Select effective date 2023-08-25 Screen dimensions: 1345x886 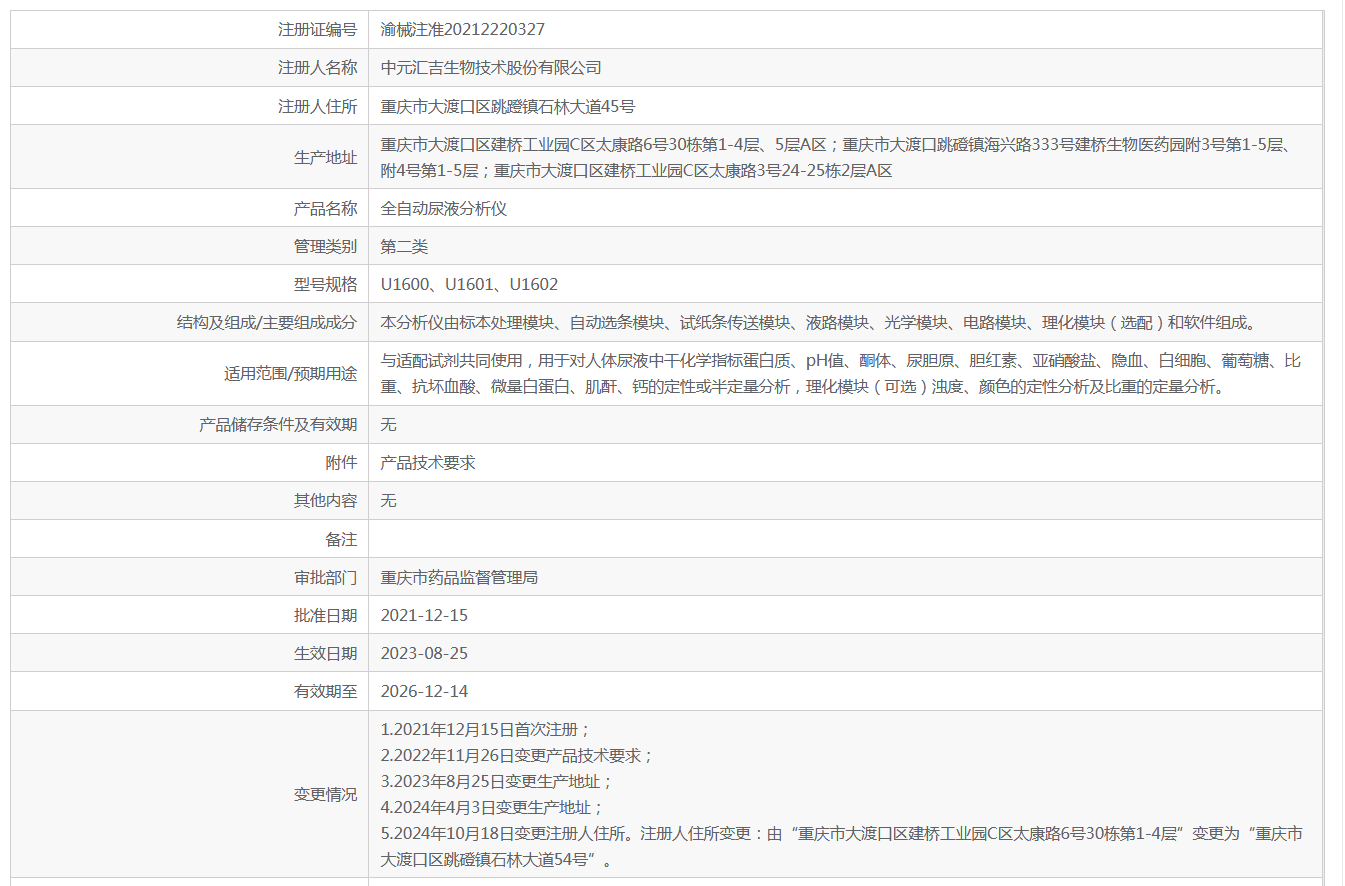(424, 653)
